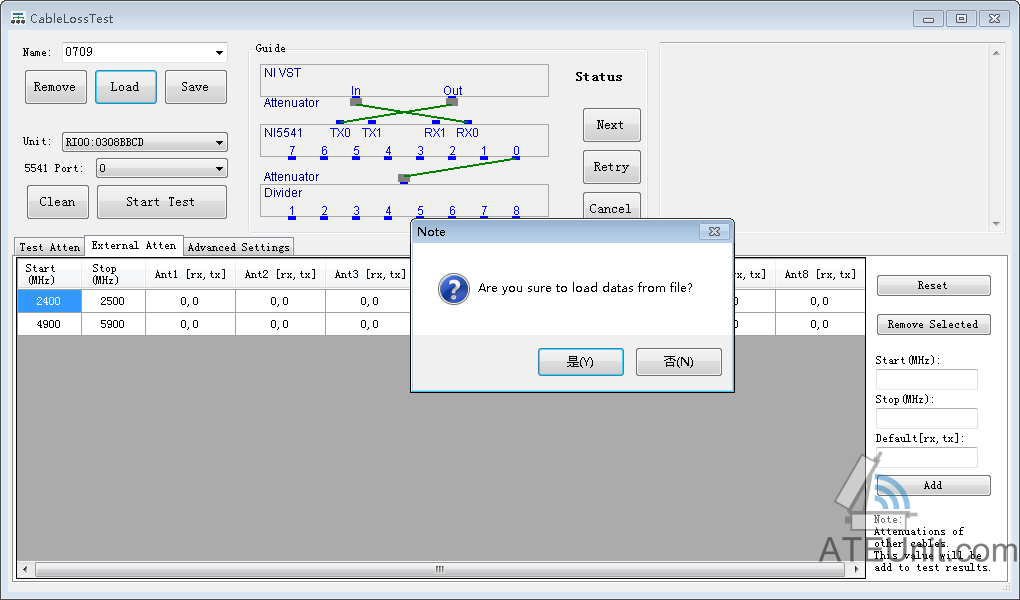The width and height of the screenshot is (1020, 600).
Task: Switch to the Test Atten tab
Action: [x=50, y=247]
